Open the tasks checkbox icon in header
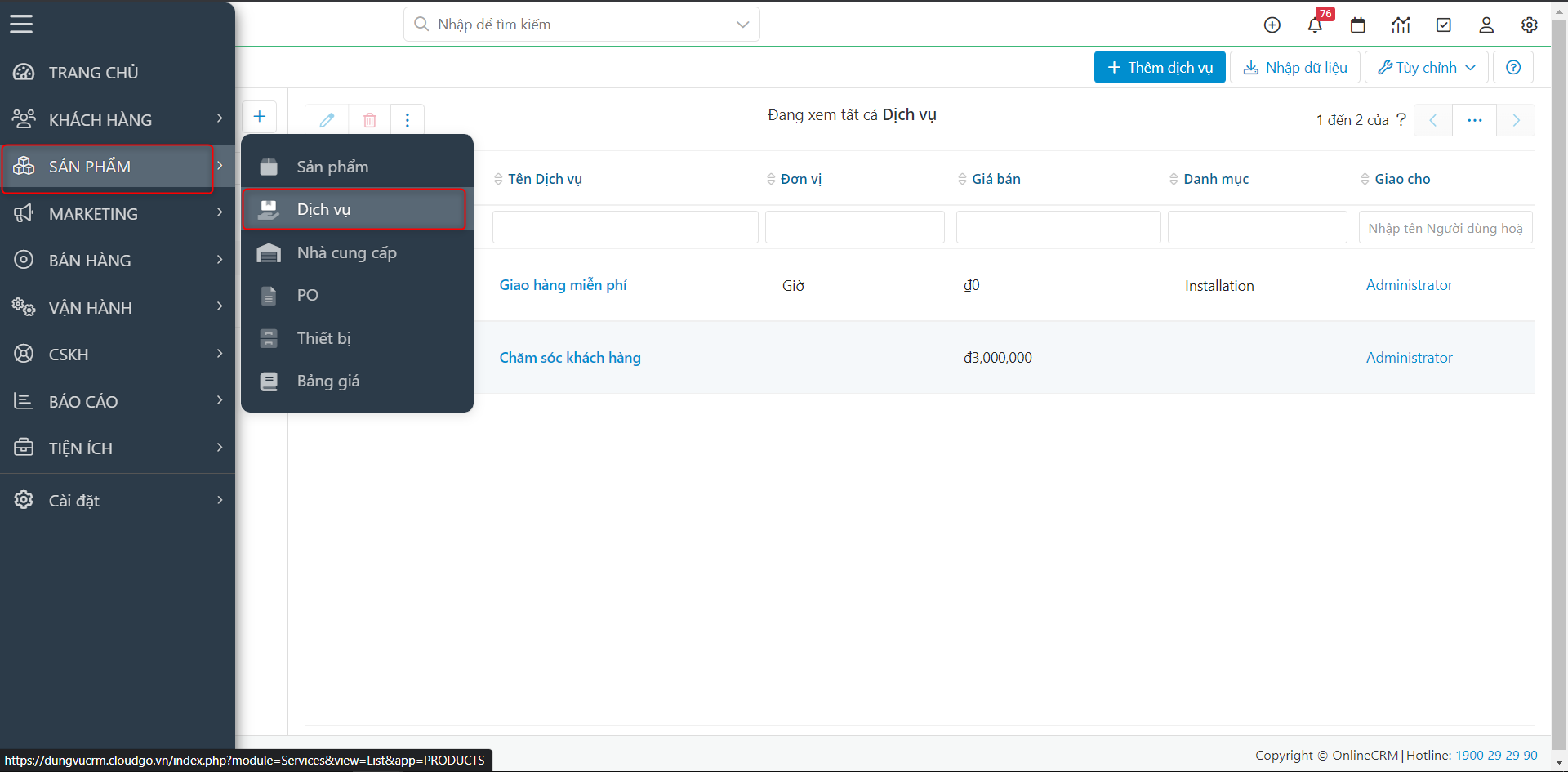This screenshot has width=1568, height=772. 1444,25
